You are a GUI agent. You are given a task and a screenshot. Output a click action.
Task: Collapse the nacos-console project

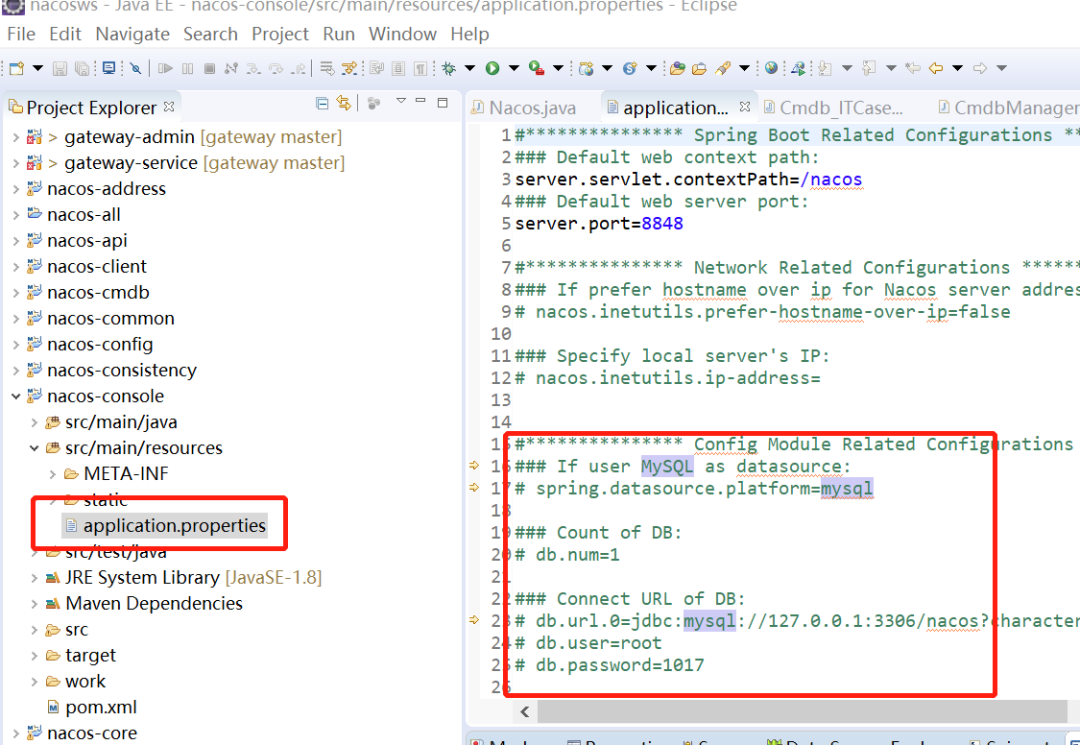point(16,396)
